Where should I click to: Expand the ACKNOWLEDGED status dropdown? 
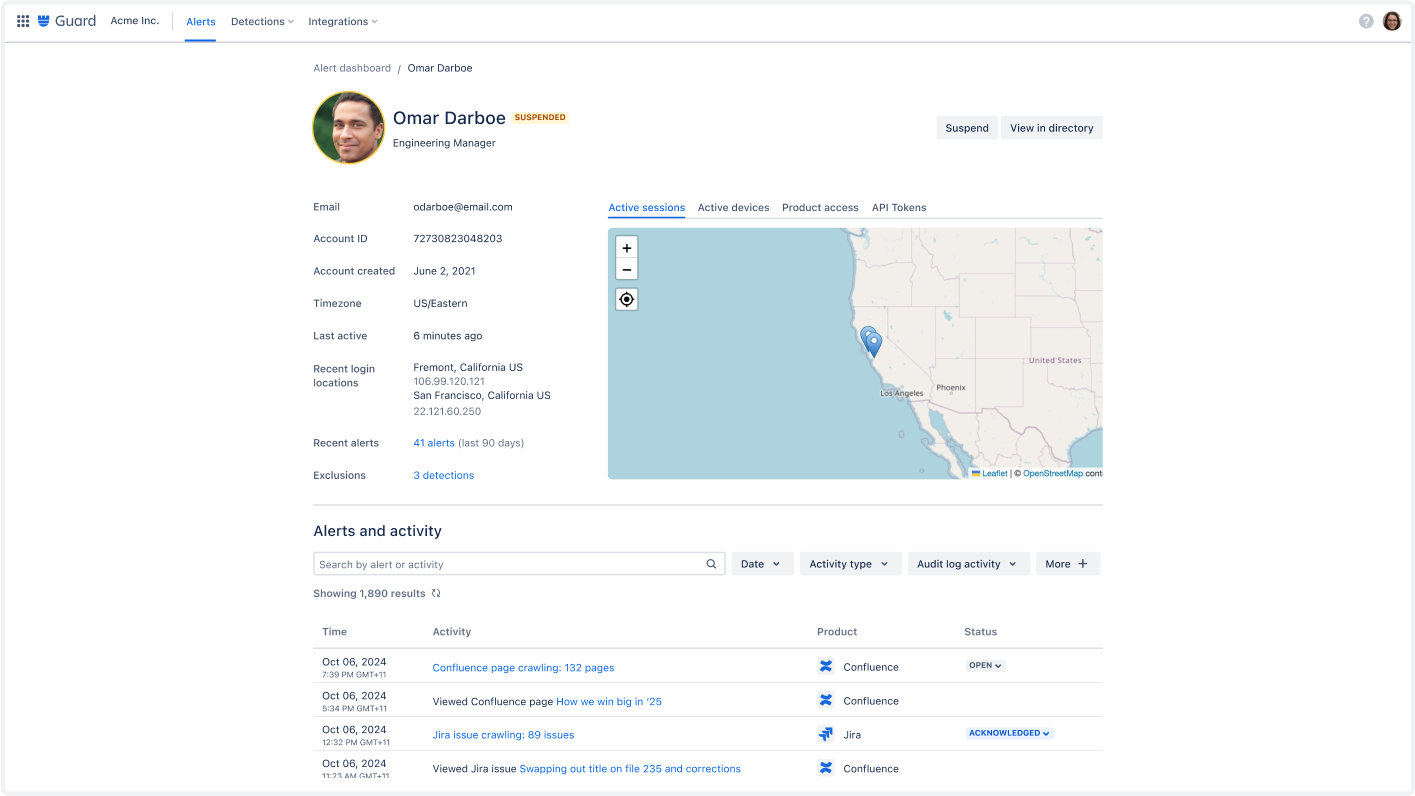tap(1008, 732)
